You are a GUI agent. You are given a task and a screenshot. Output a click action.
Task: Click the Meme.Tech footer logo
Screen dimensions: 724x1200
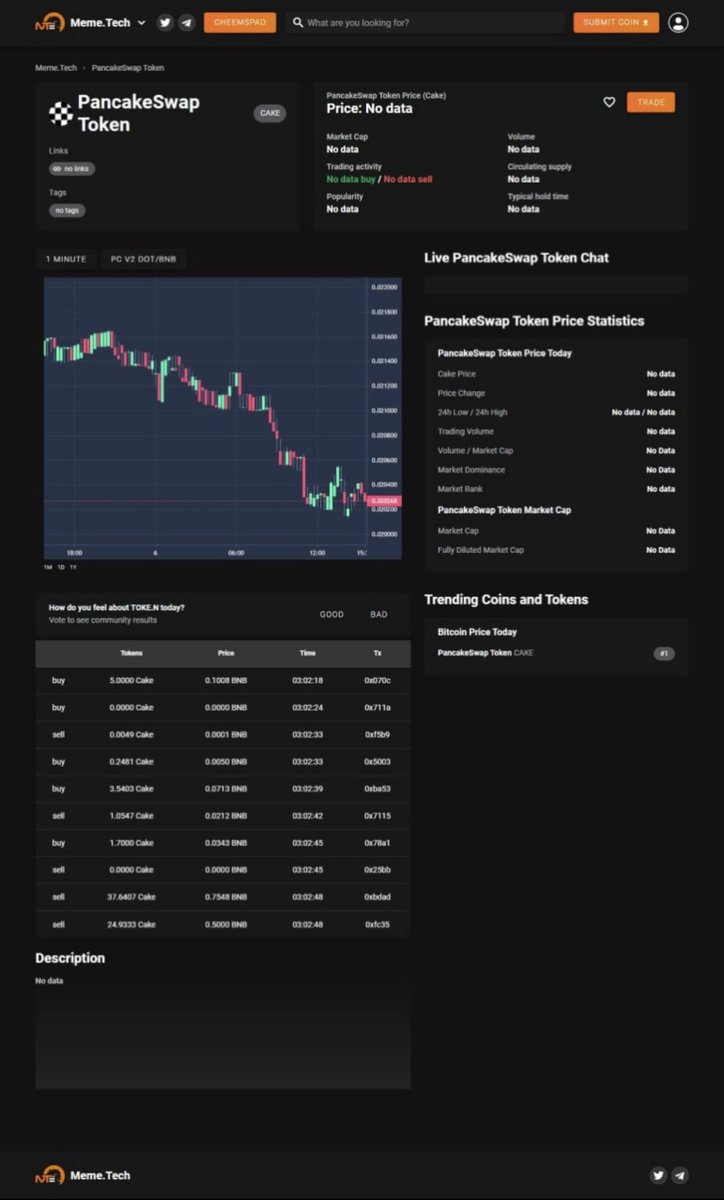pyautogui.click(x=83, y=1176)
